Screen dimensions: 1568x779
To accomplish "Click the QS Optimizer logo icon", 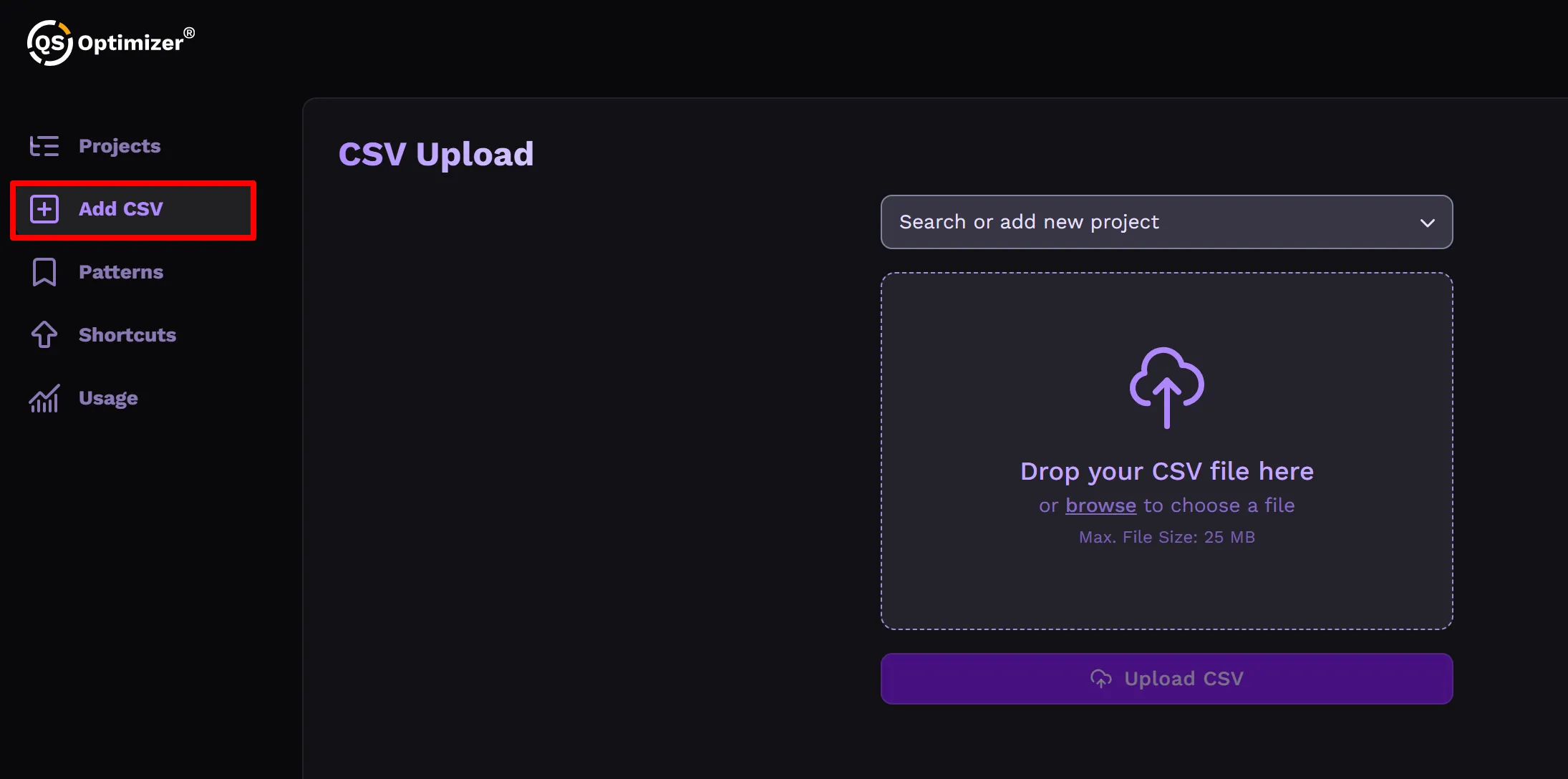I will 49,43.
